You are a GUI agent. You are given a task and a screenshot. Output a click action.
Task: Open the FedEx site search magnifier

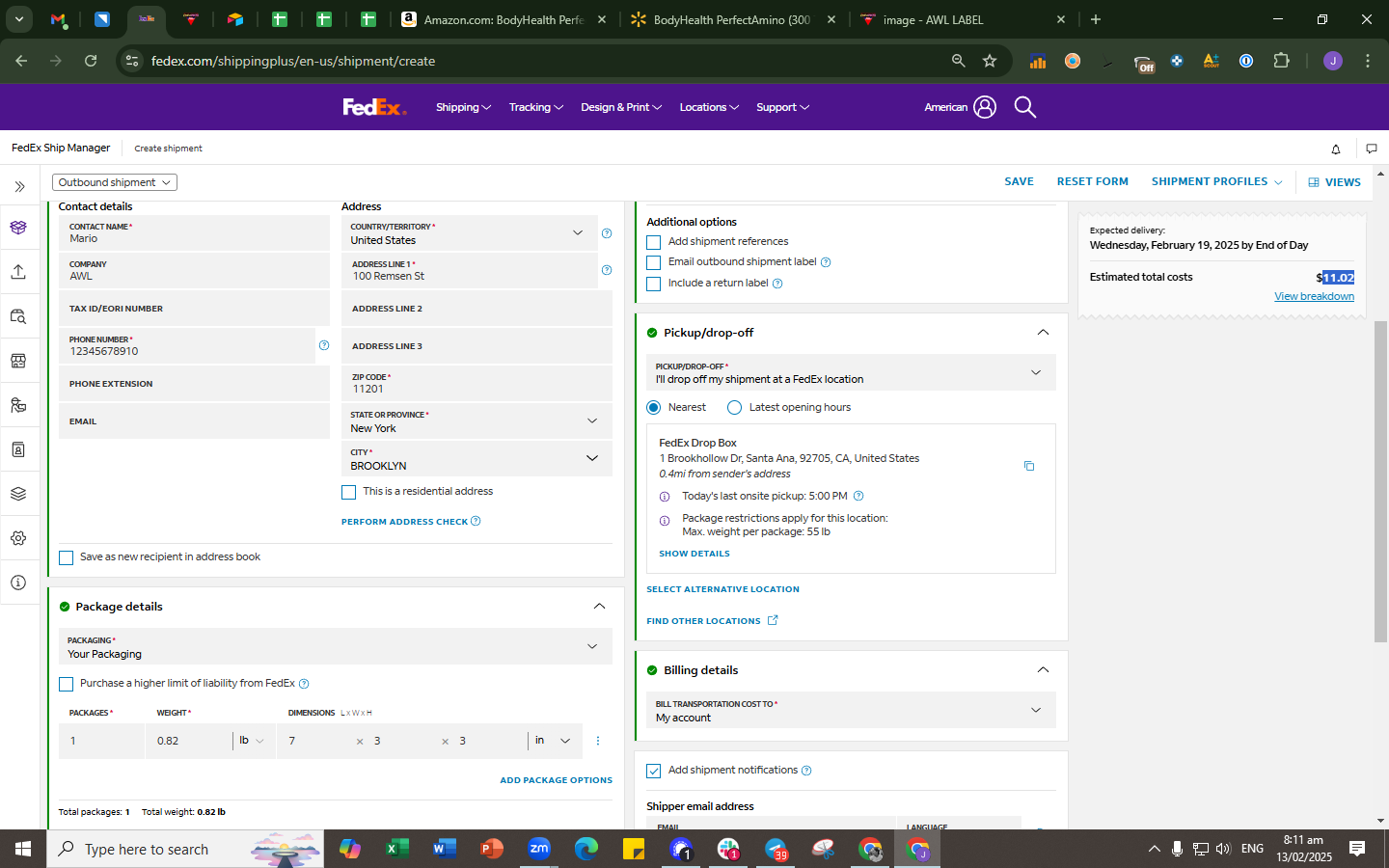point(1025,107)
